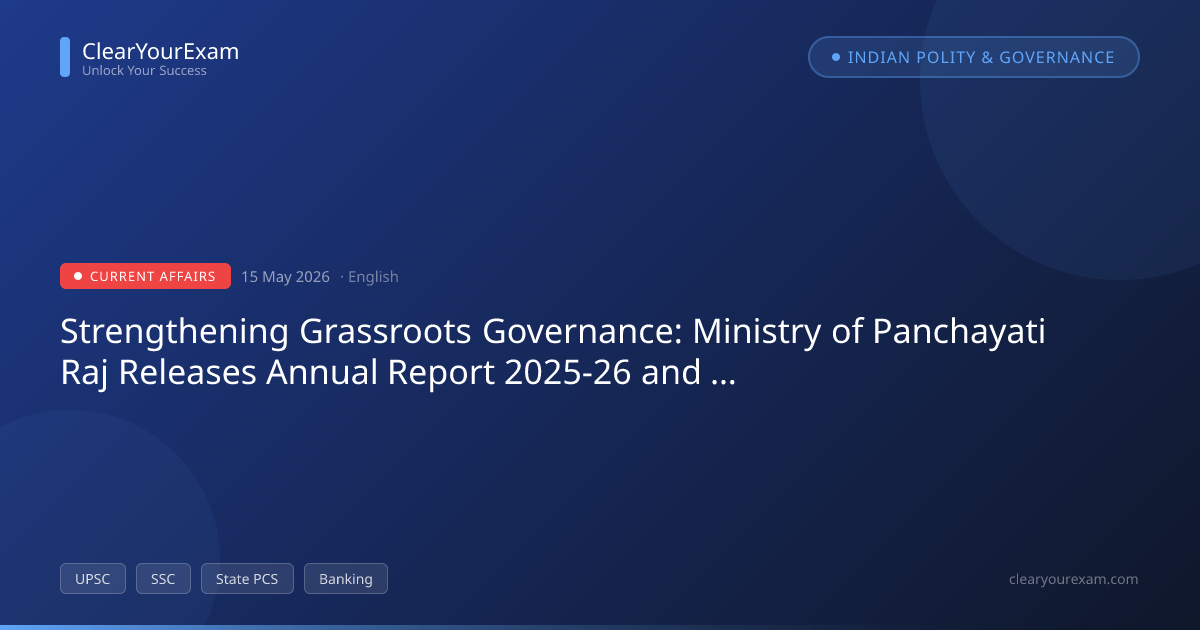Click the English language label
1200x630 pixels.
tap(373, 277)
